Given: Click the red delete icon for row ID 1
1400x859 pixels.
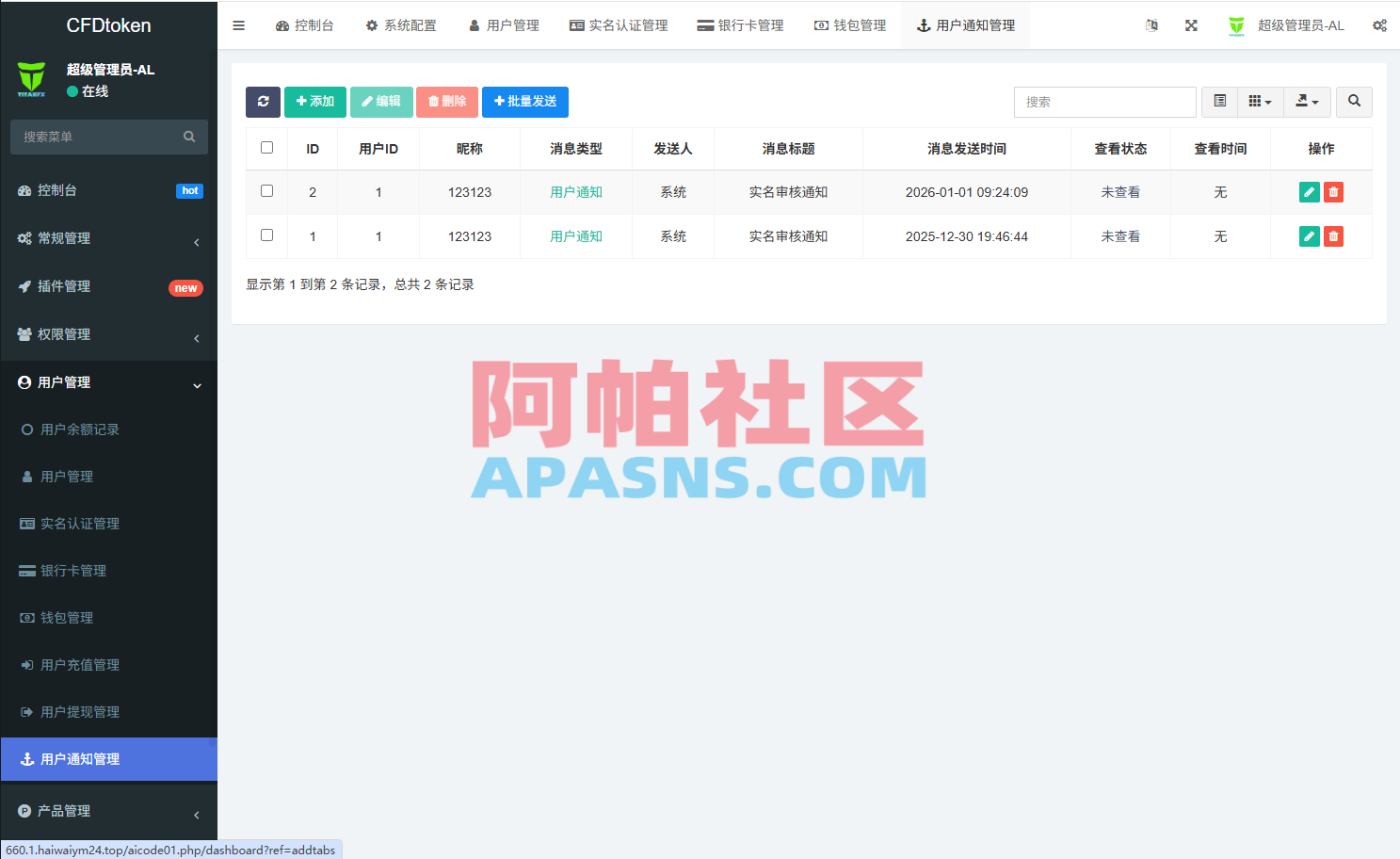Looking at the screenshot, I should 1333,236.
